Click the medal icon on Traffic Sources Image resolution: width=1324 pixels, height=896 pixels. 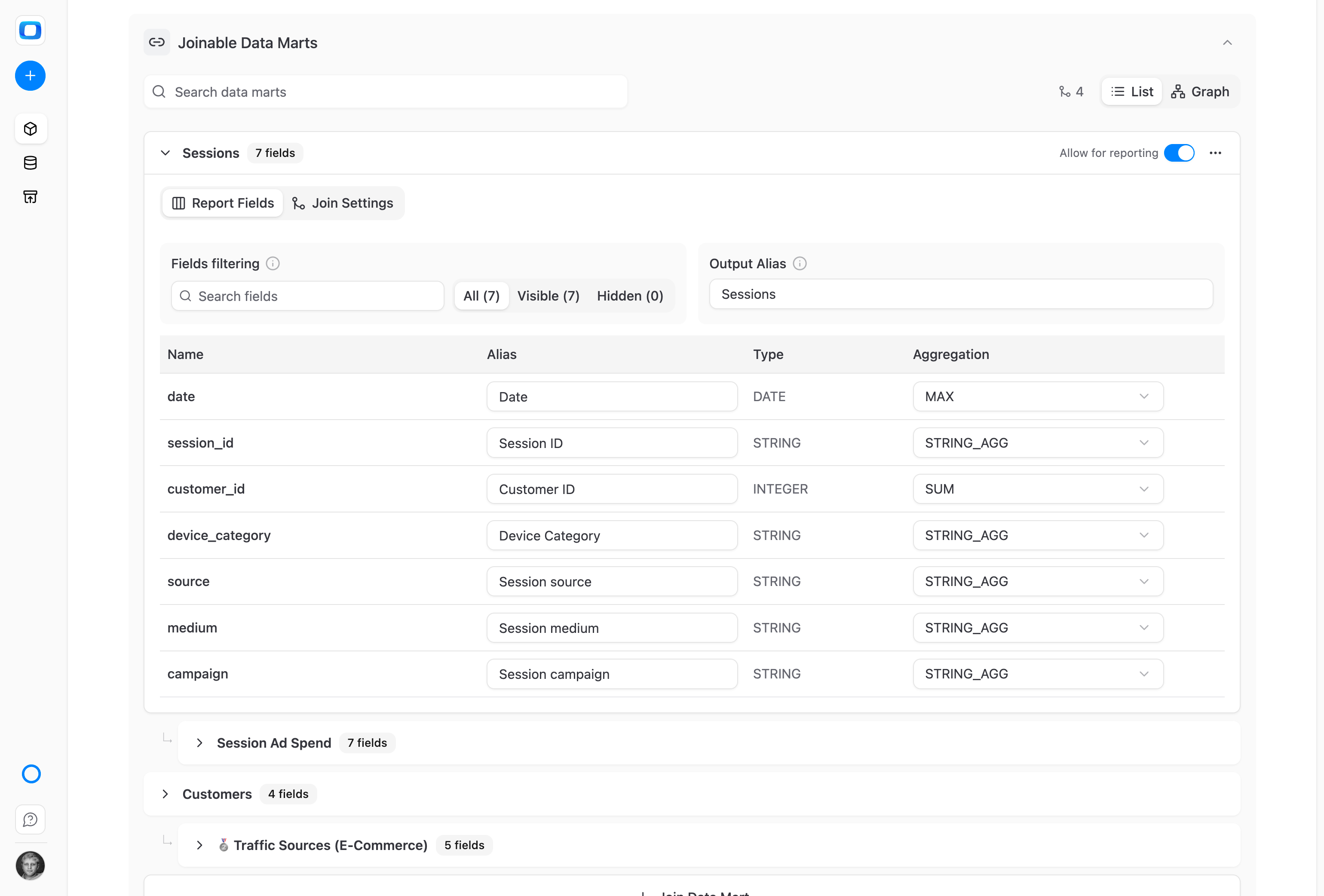[x=224, y=845]
